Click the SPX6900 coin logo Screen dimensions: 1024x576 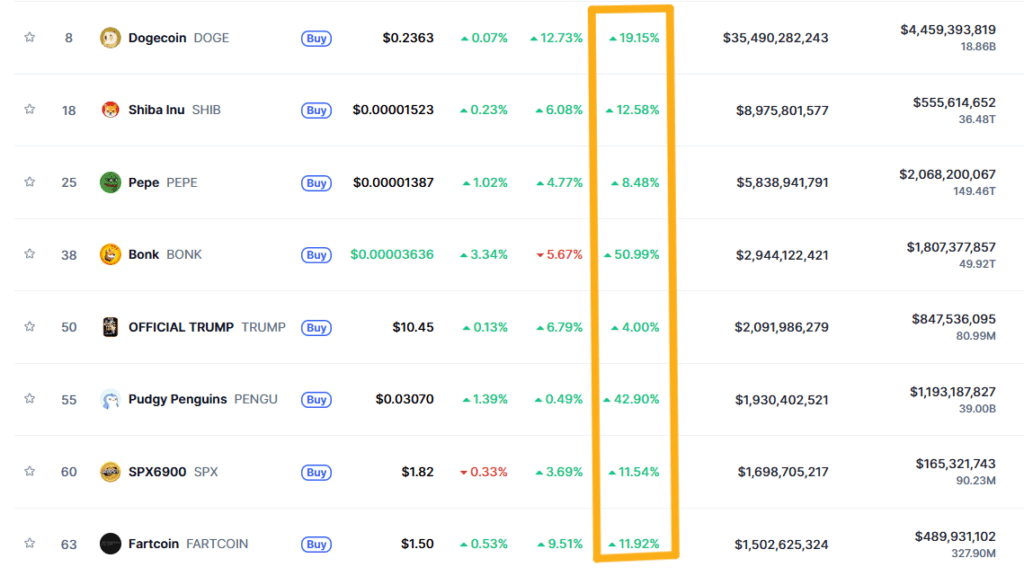click(x=110, y=472)
